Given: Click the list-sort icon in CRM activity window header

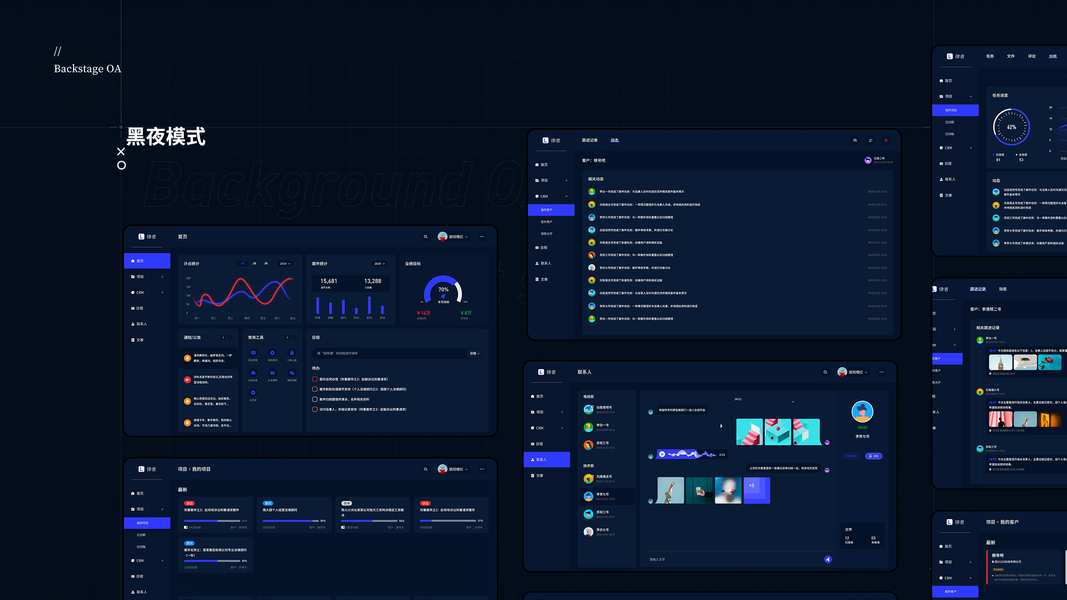Looking at the screenshot, I should (870, 140).
